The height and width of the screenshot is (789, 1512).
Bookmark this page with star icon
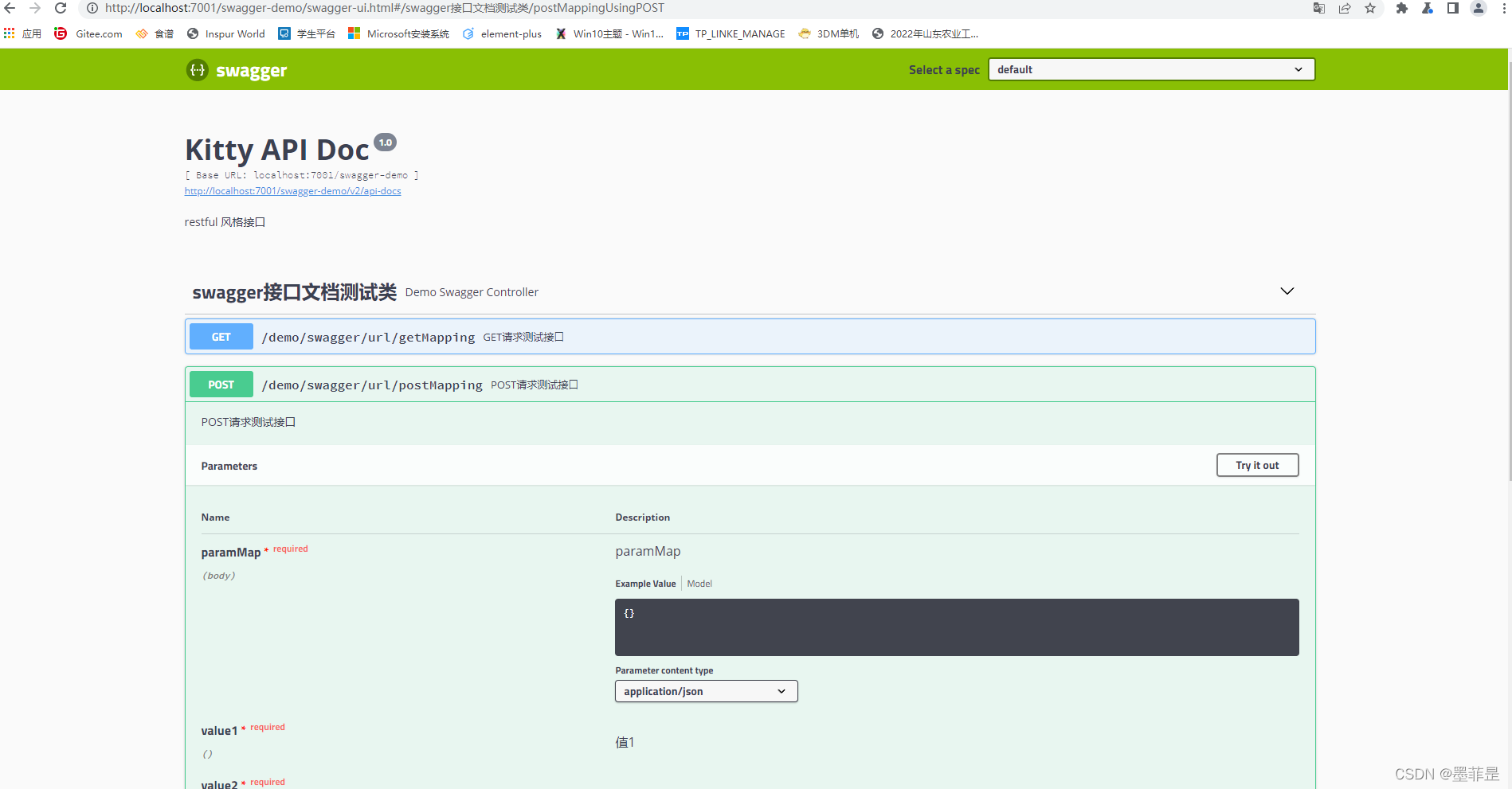[1370, 8]
